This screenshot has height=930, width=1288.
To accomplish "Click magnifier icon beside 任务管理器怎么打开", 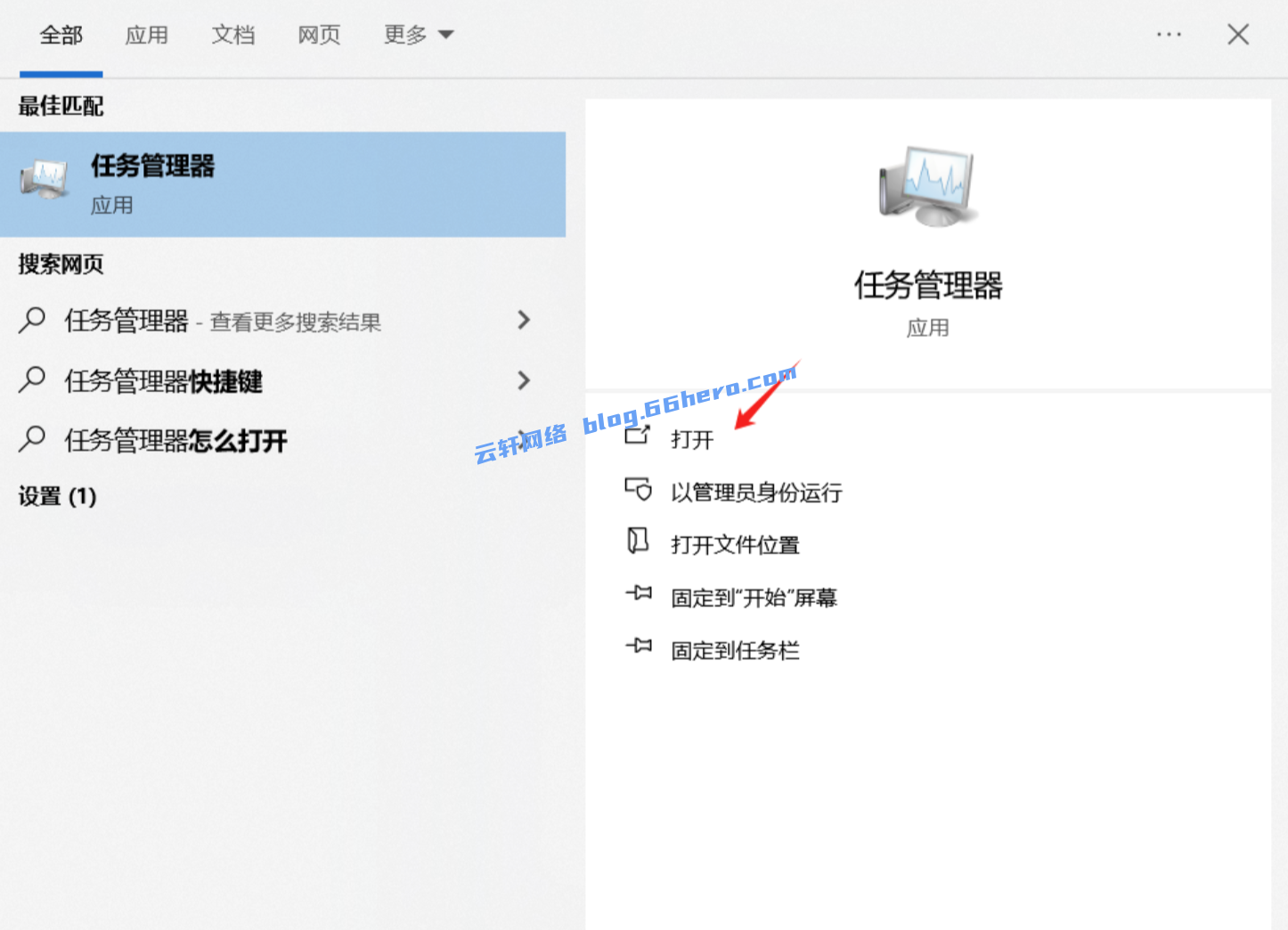I will [x=32, y=439].
